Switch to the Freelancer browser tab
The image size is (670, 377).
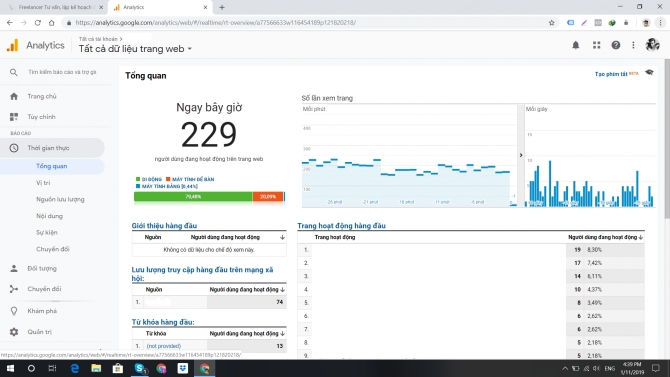tap(55, 7)
